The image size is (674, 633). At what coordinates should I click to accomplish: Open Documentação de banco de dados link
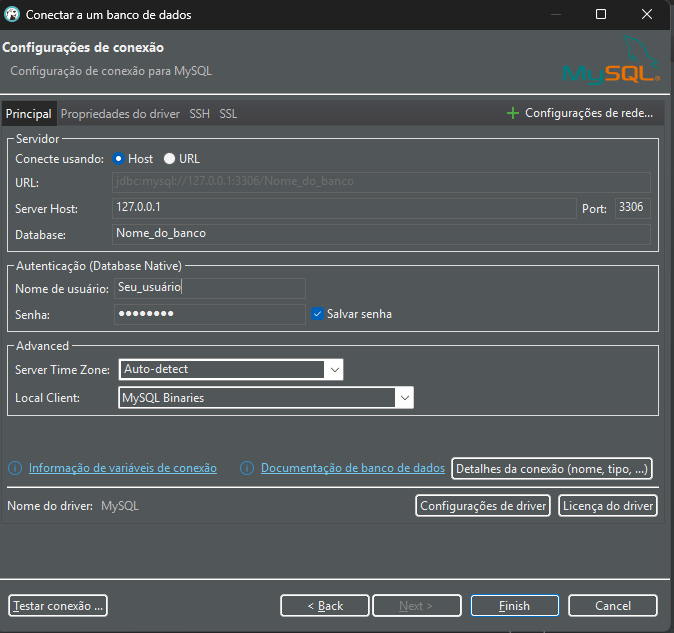[x=352, y=468]
